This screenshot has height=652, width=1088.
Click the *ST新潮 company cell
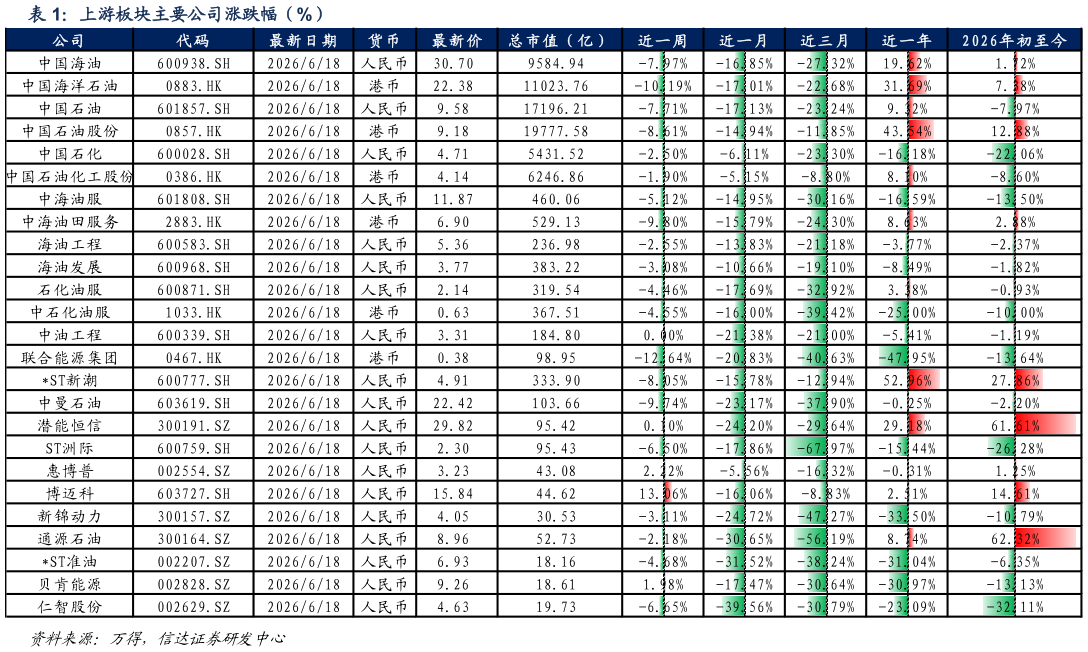[69, 381]
